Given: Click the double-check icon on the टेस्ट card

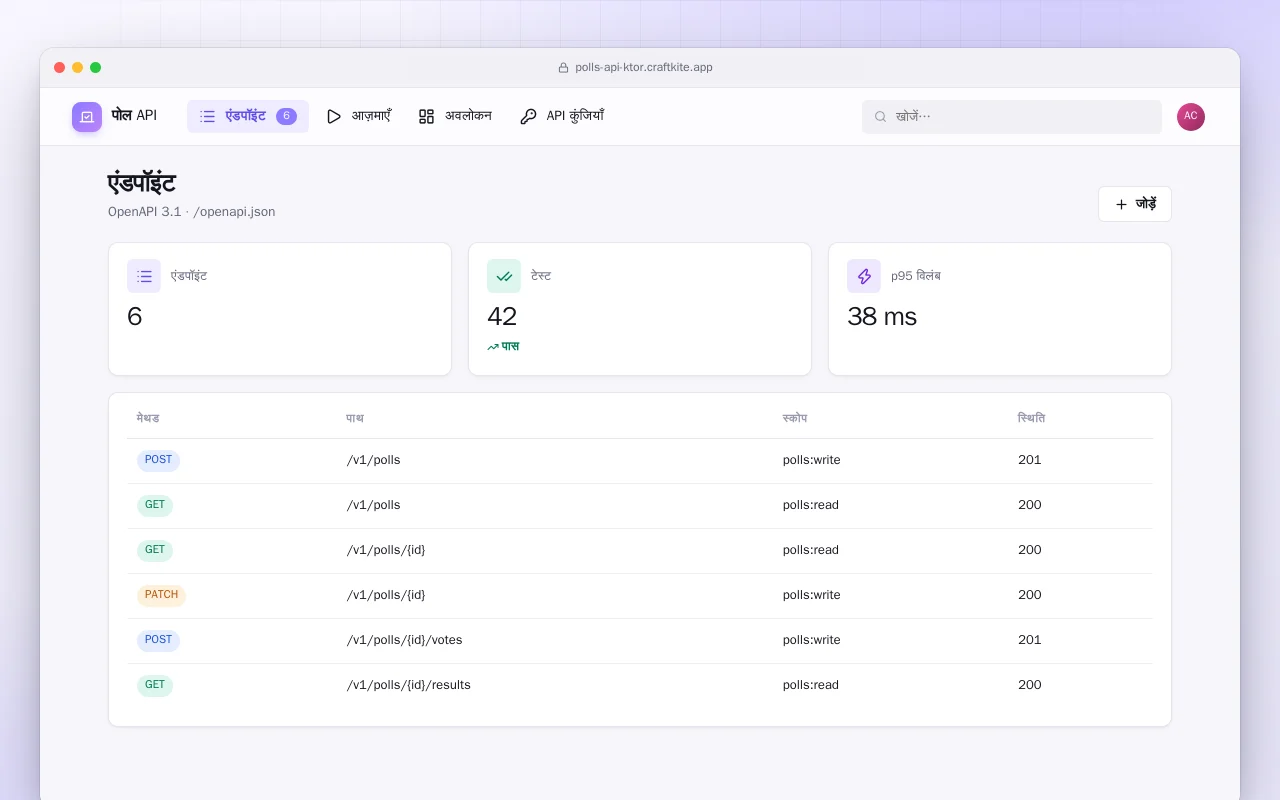Looking at the screenshot, I should pos(504,276).
